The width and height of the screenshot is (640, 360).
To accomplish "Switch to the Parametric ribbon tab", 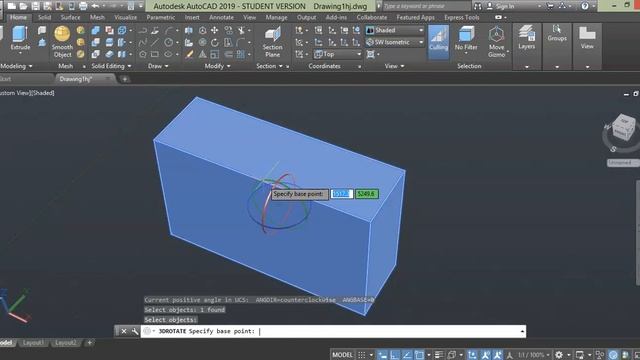I will click(161, 18).
